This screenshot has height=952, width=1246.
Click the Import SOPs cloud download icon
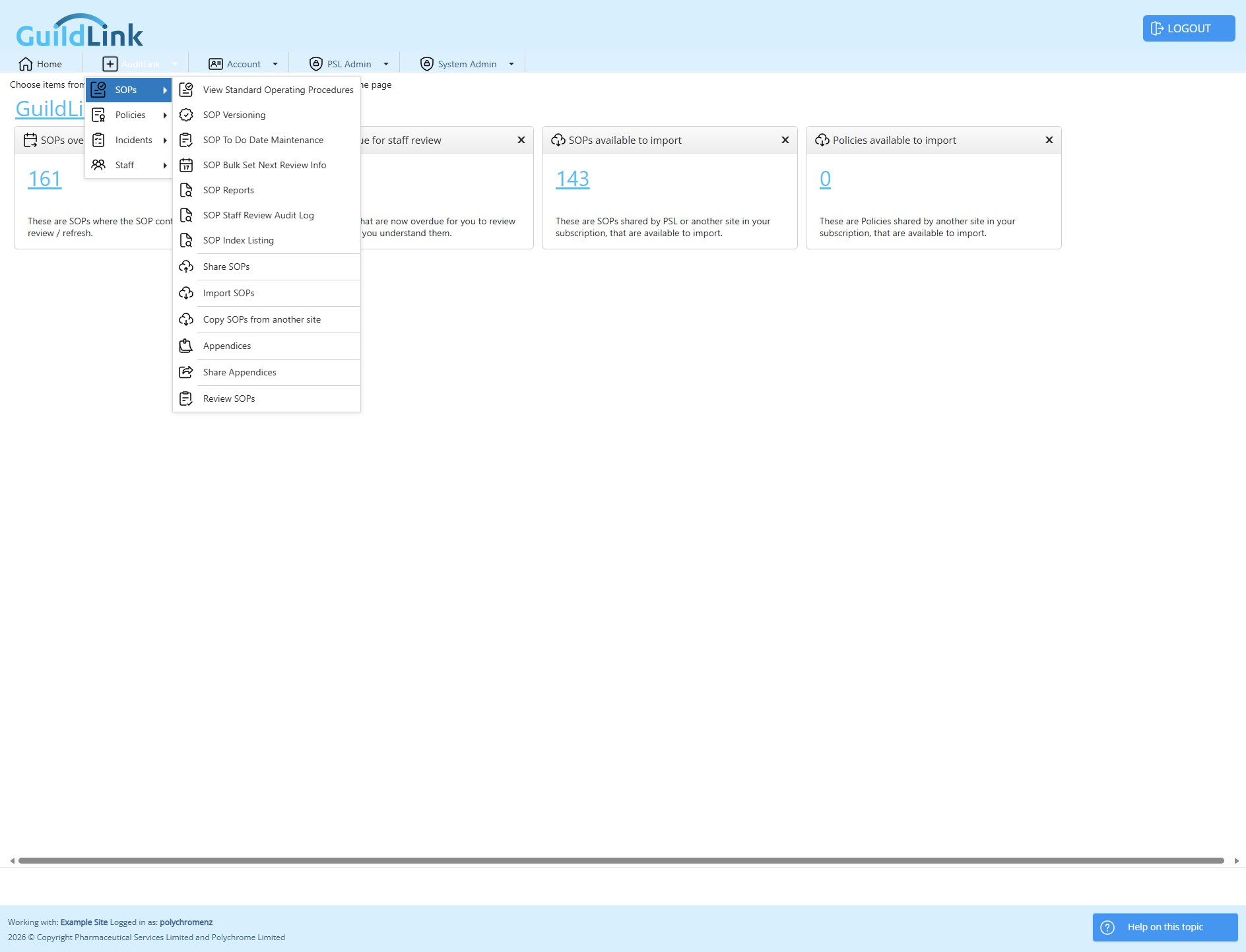186,293
